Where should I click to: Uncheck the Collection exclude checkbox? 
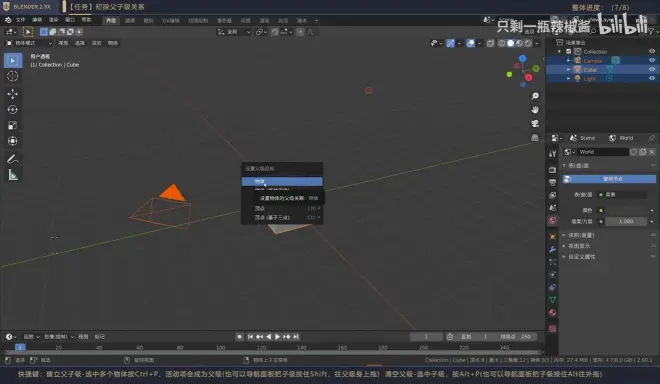[x=569, y=51]
